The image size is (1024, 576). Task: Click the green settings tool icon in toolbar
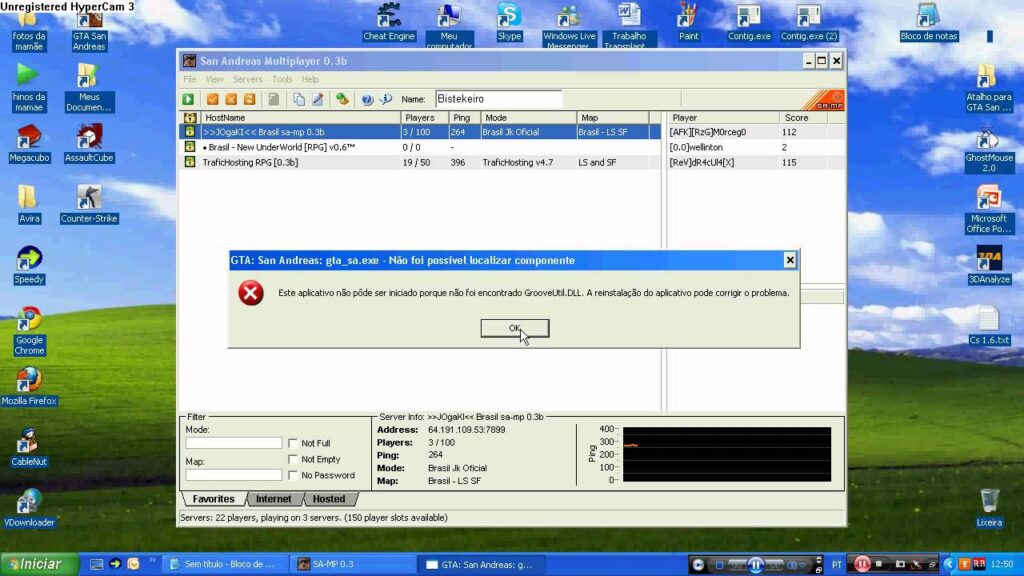click(x=342, y=99)
